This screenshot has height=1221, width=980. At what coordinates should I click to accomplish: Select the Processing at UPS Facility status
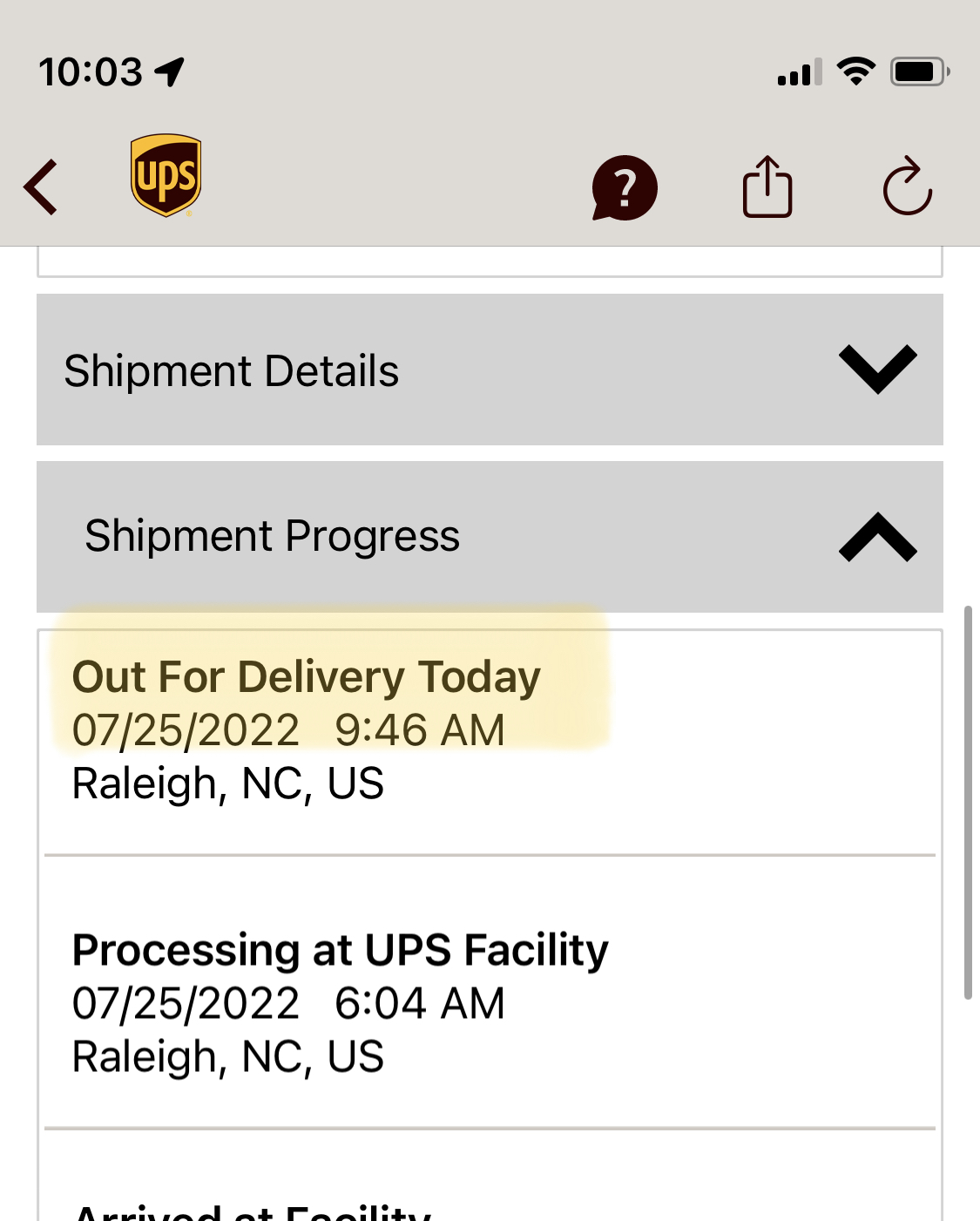coord(340,950)
